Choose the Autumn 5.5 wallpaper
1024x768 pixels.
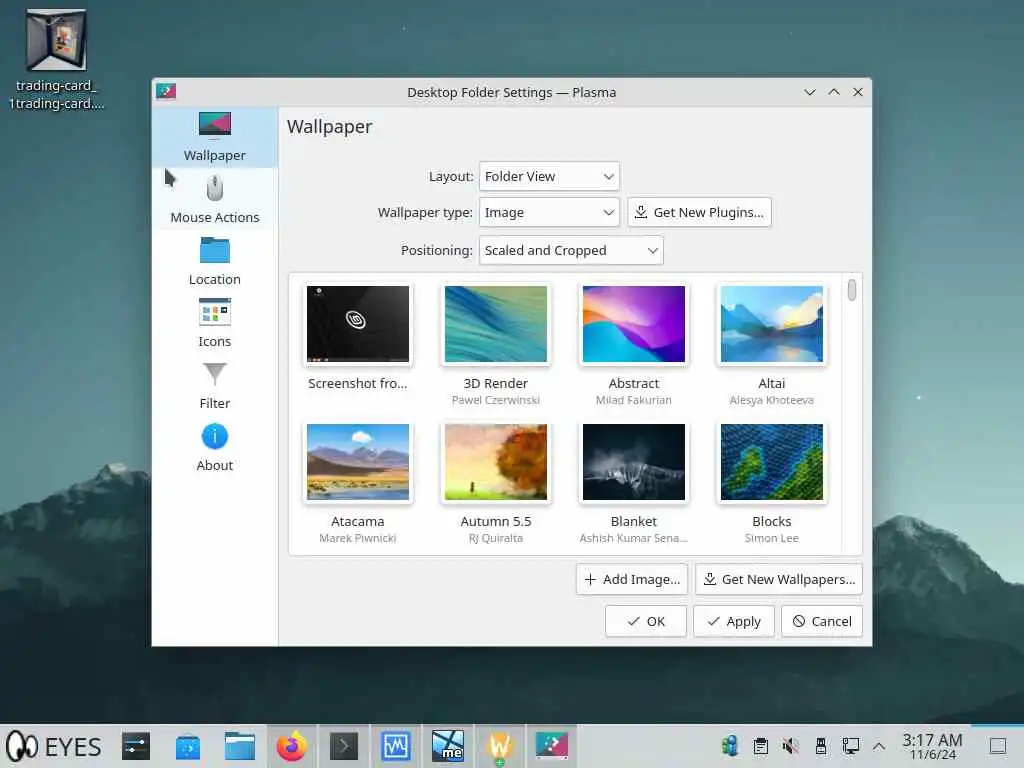pyautogui.click(x=496, y=462)
